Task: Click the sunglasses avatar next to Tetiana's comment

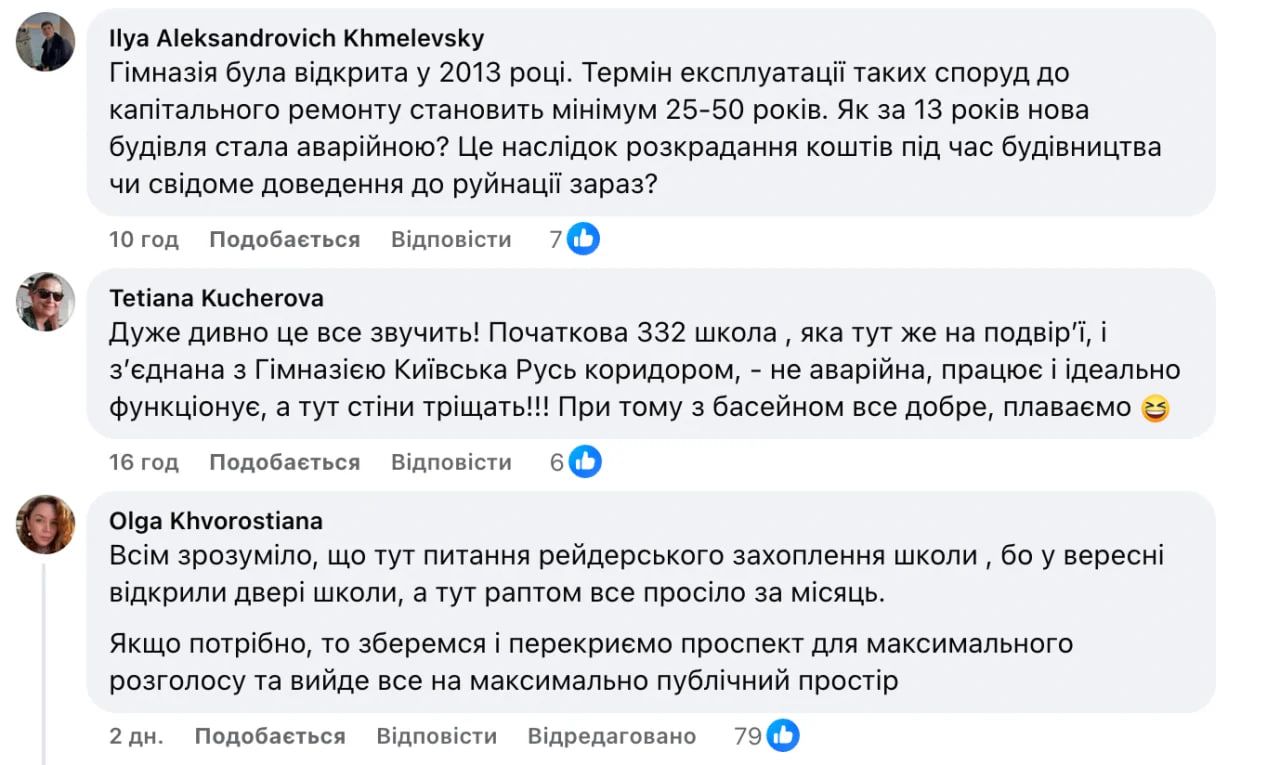Action: (x=44, y=302)
